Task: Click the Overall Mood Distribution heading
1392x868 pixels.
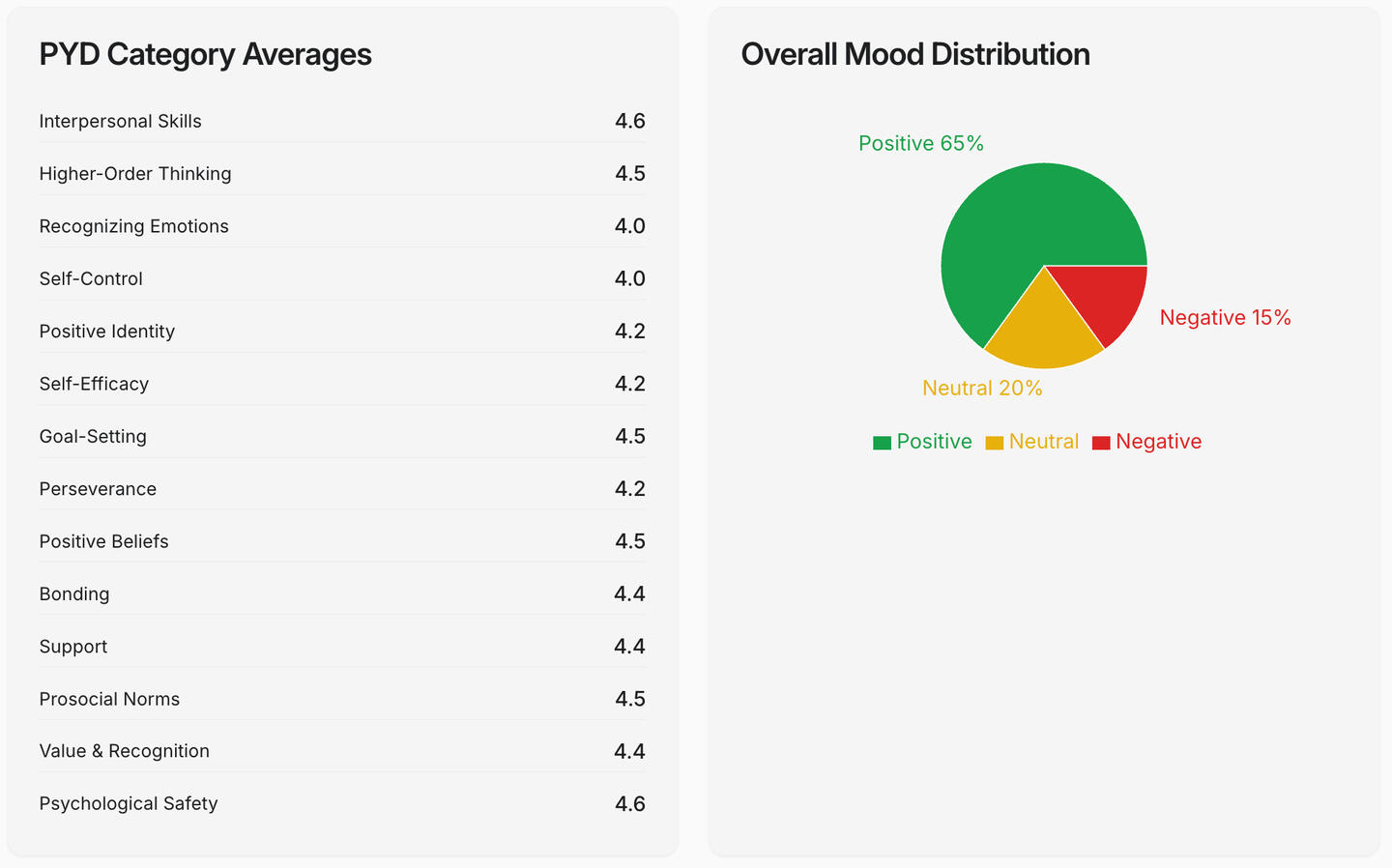Action: click(x=914, y=55)
